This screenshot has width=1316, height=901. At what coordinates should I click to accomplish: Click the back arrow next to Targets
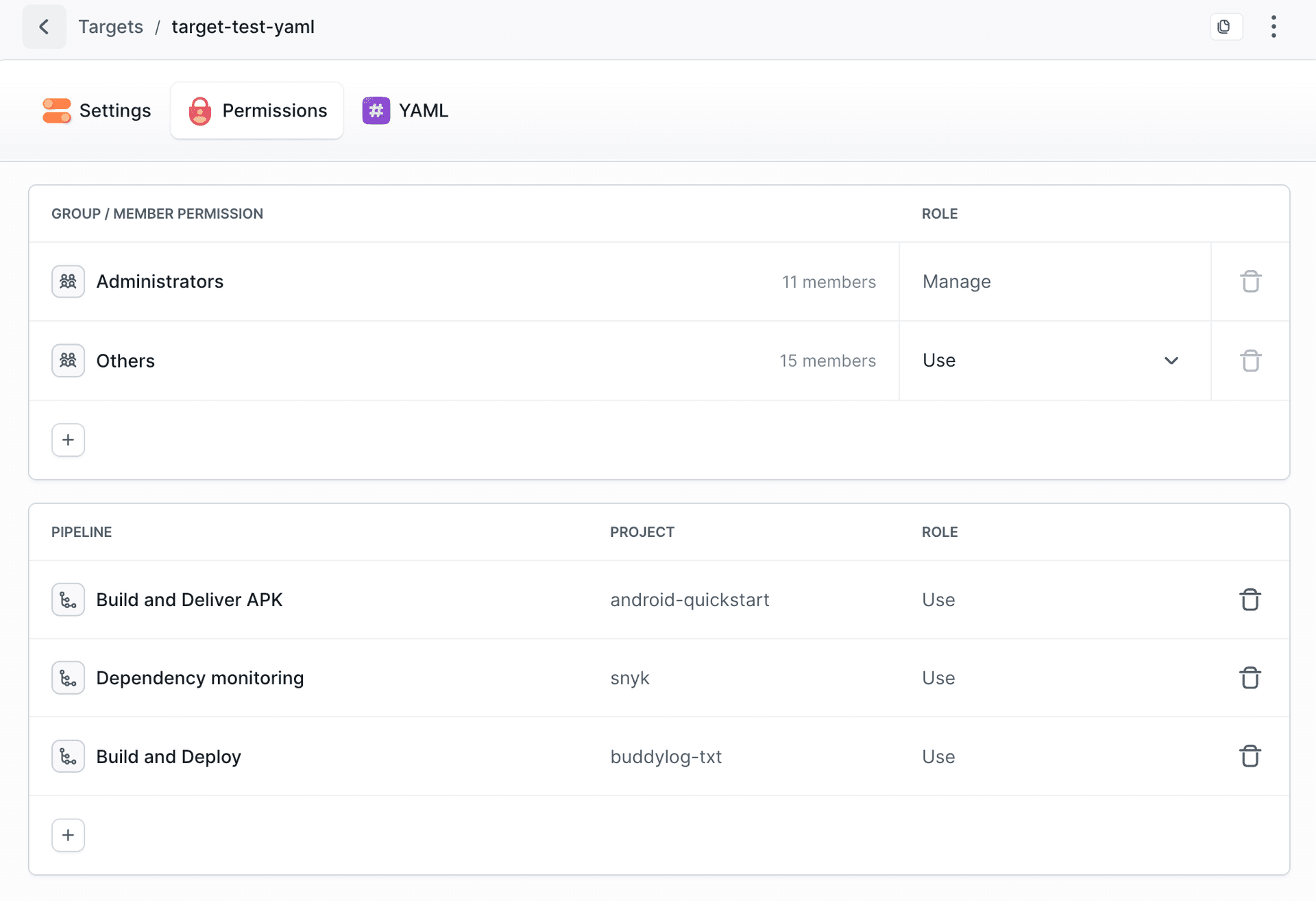[x=44, y=26]
